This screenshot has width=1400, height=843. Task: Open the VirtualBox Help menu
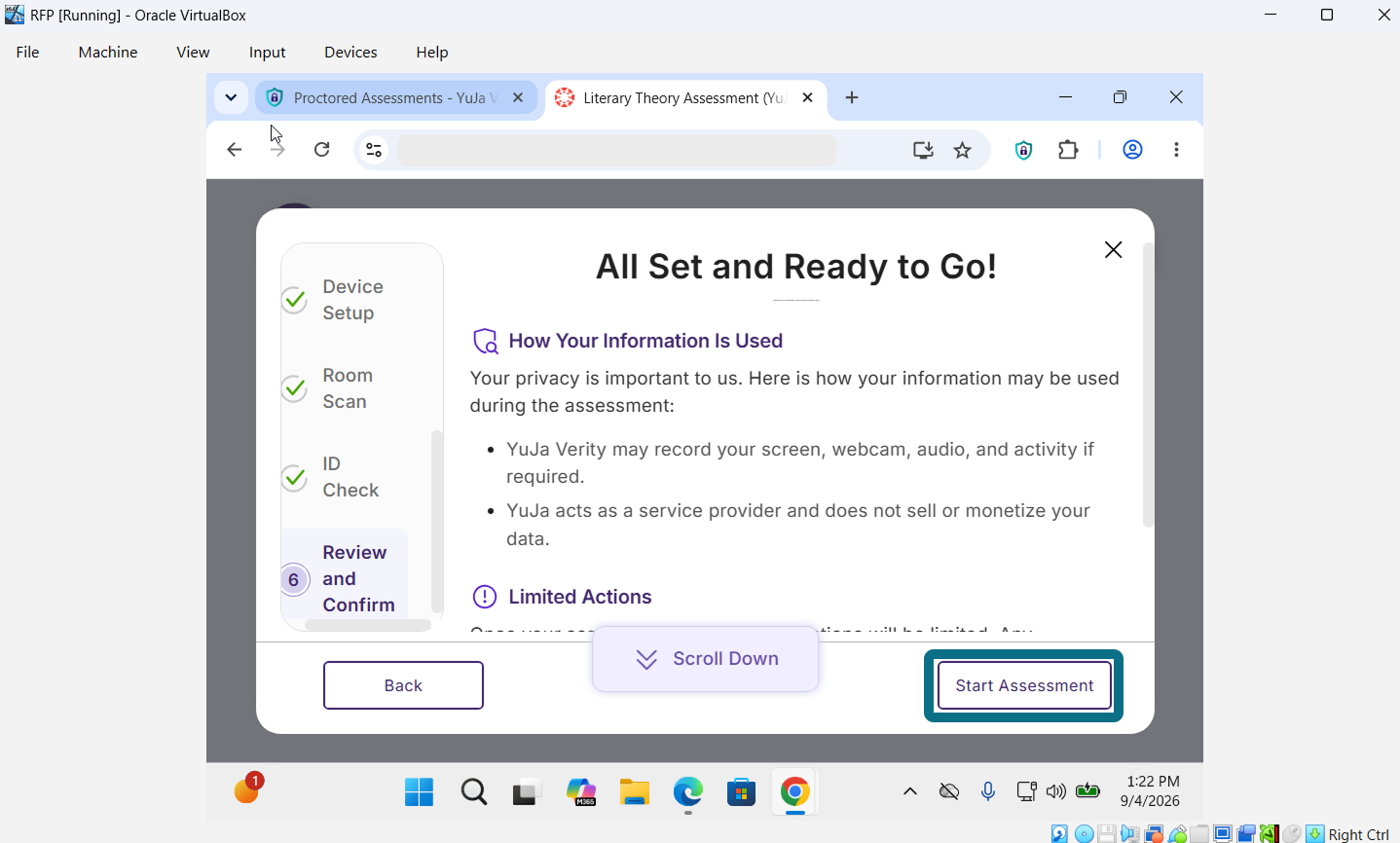(432, 53)
